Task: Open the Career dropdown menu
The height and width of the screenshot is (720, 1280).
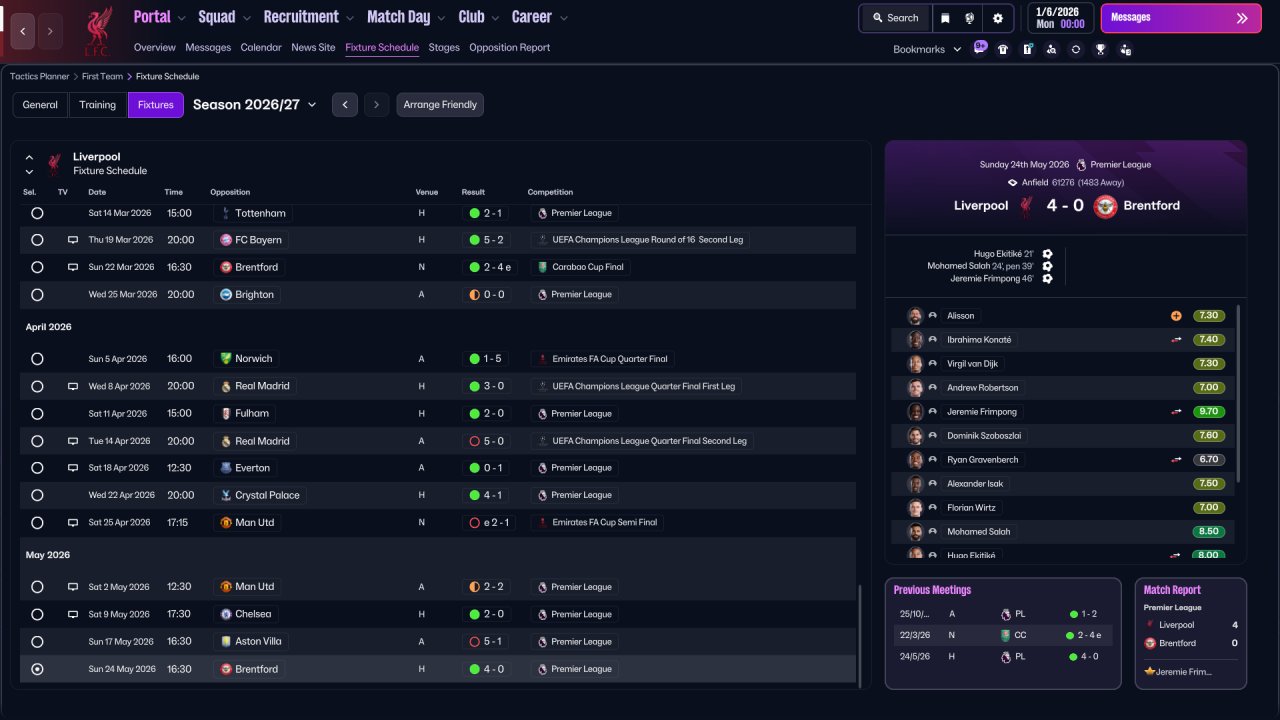Action: (540, 17)
